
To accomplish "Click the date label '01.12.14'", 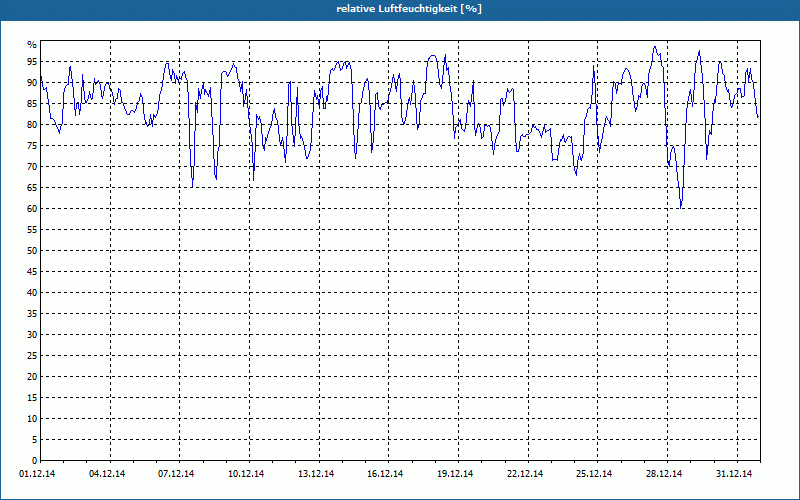I will 37,474.
